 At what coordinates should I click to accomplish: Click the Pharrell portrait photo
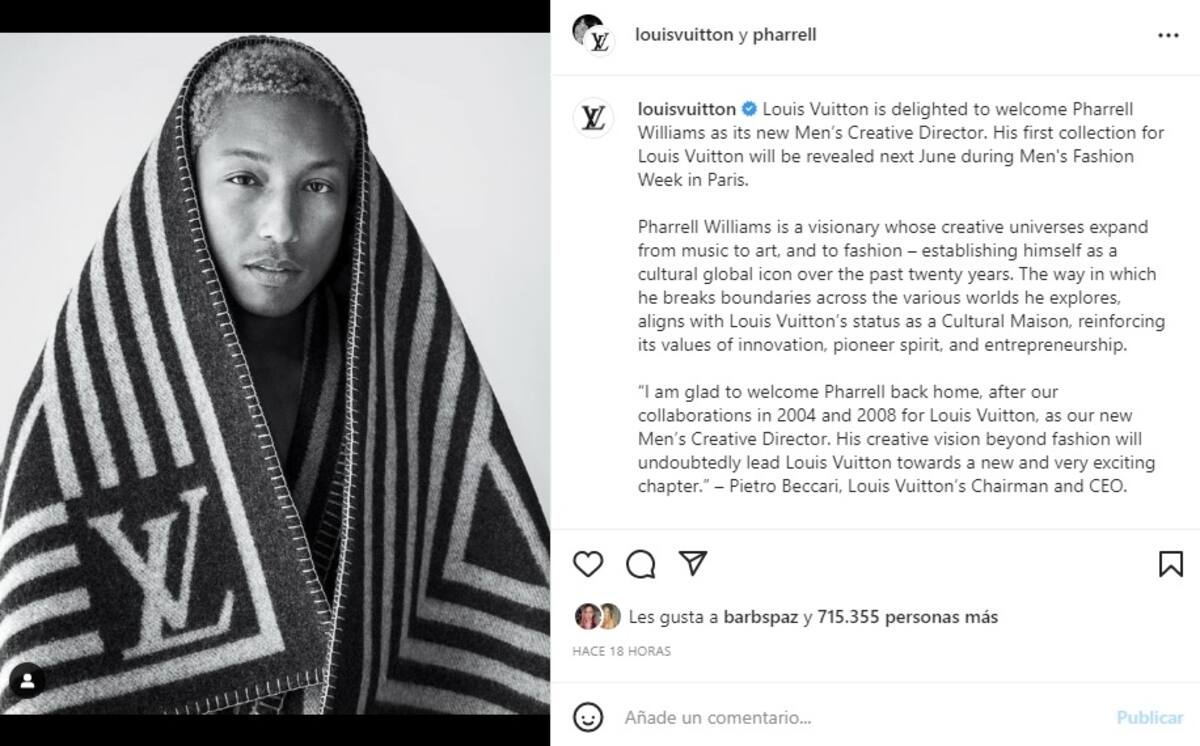click(275, 373)
